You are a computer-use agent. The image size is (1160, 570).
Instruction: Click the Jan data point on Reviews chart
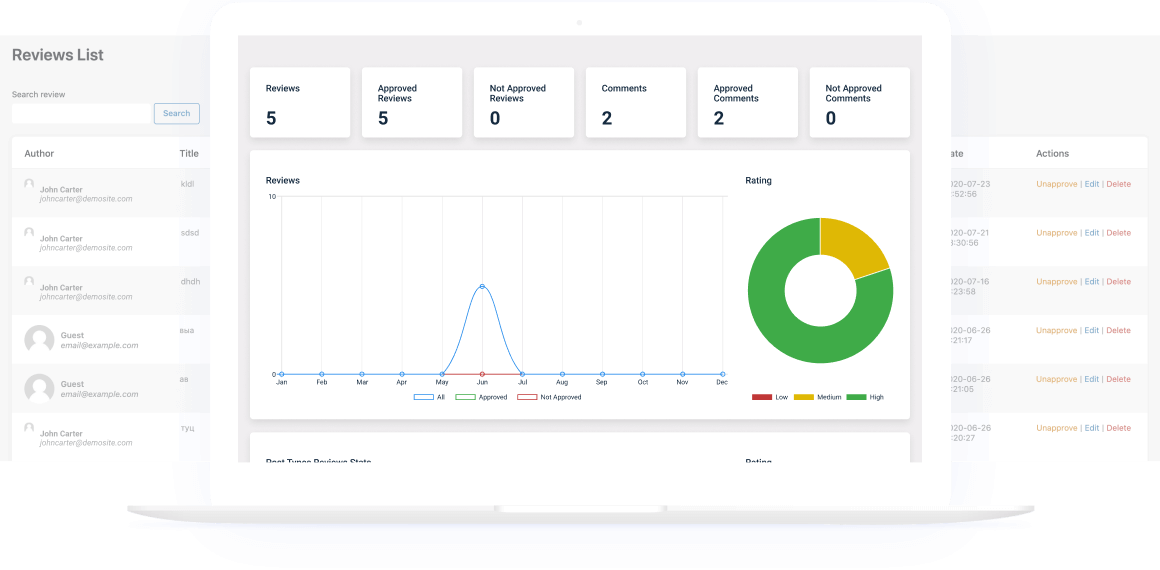281,375
